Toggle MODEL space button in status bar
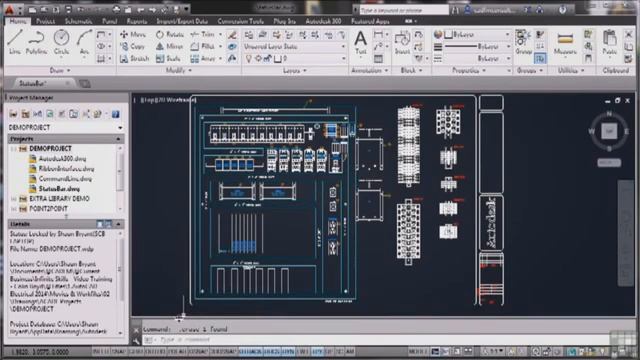The width and height of the screenshot is (640, 360). [x=418, y=351]
